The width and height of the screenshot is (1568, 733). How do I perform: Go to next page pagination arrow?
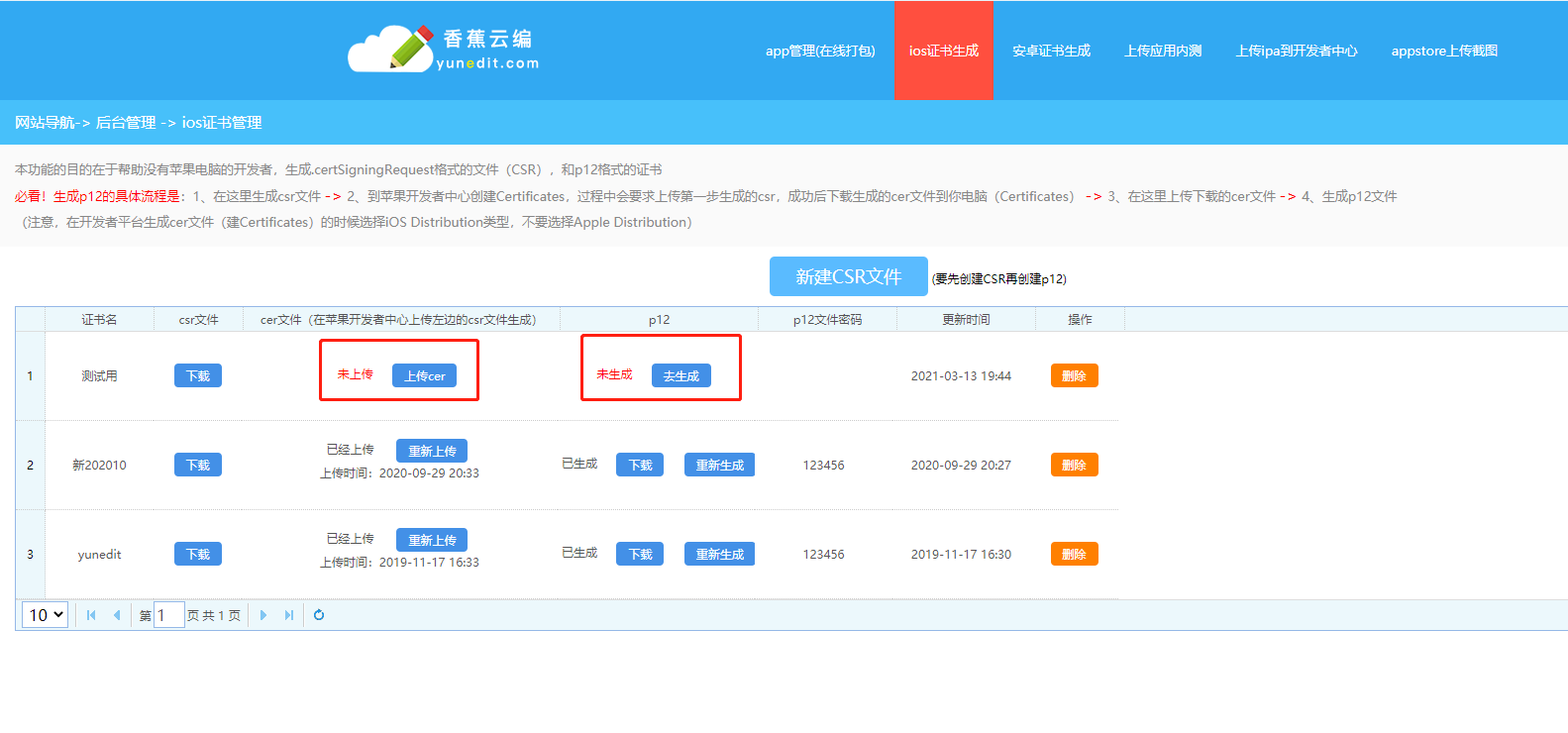[263, 615]
